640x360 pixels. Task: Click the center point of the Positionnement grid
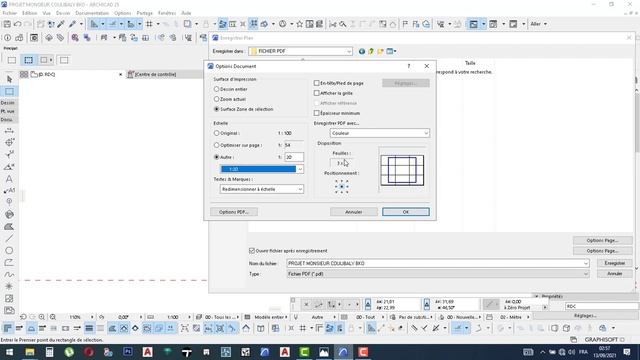[x=342, y=187]
